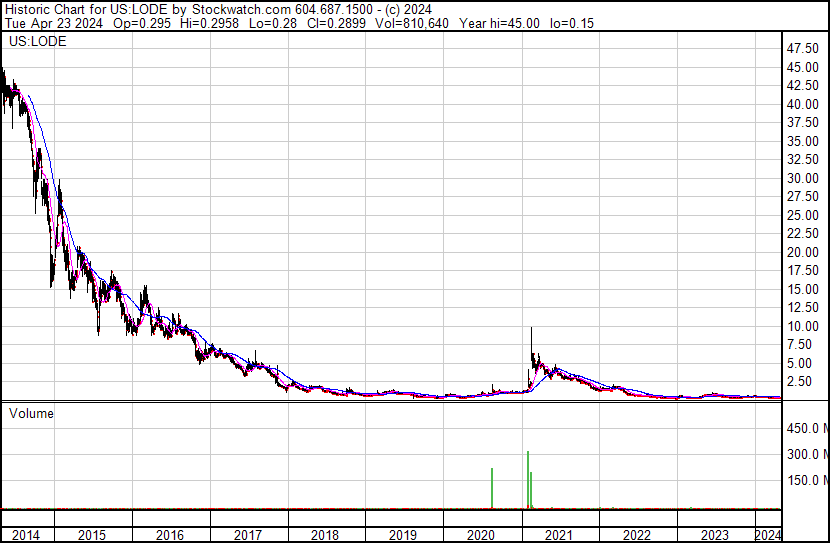Click the Stockwatch.com text in header
Viewport: 830px width, 543px height.
[234, 8]
